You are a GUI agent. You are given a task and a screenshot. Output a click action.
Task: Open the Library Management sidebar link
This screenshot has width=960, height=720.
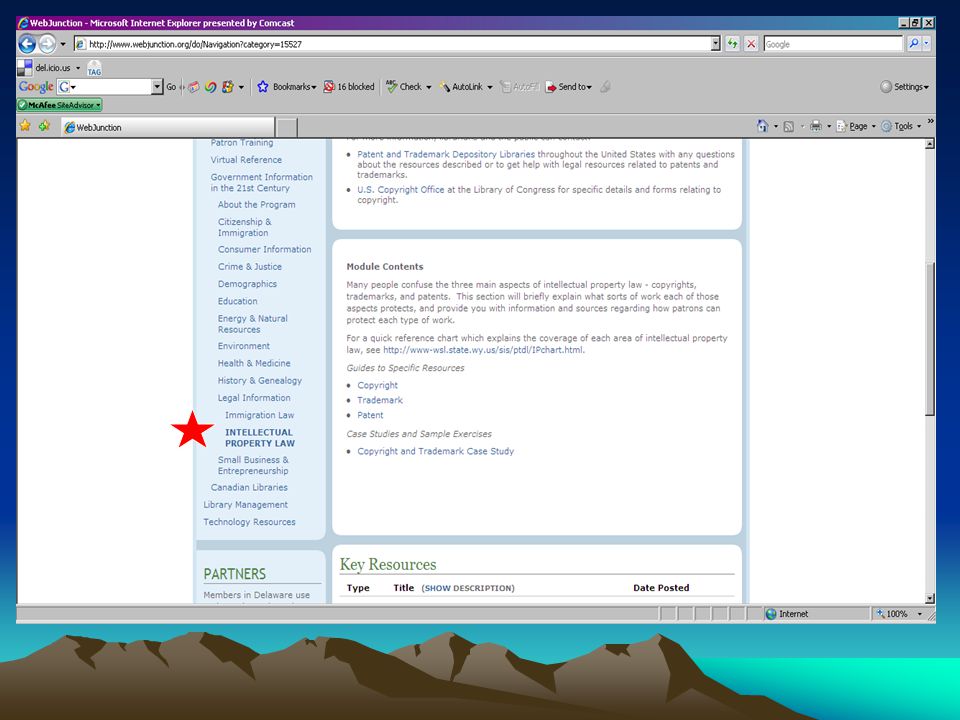coord(246,504)
